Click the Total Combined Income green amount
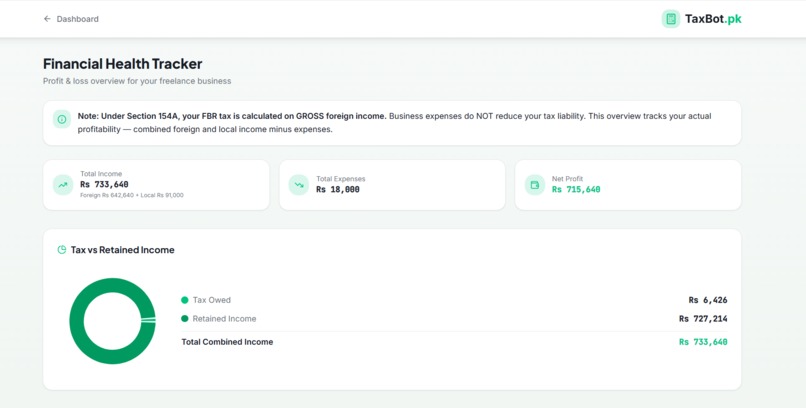Screen dimensions: 806x408 703,342
